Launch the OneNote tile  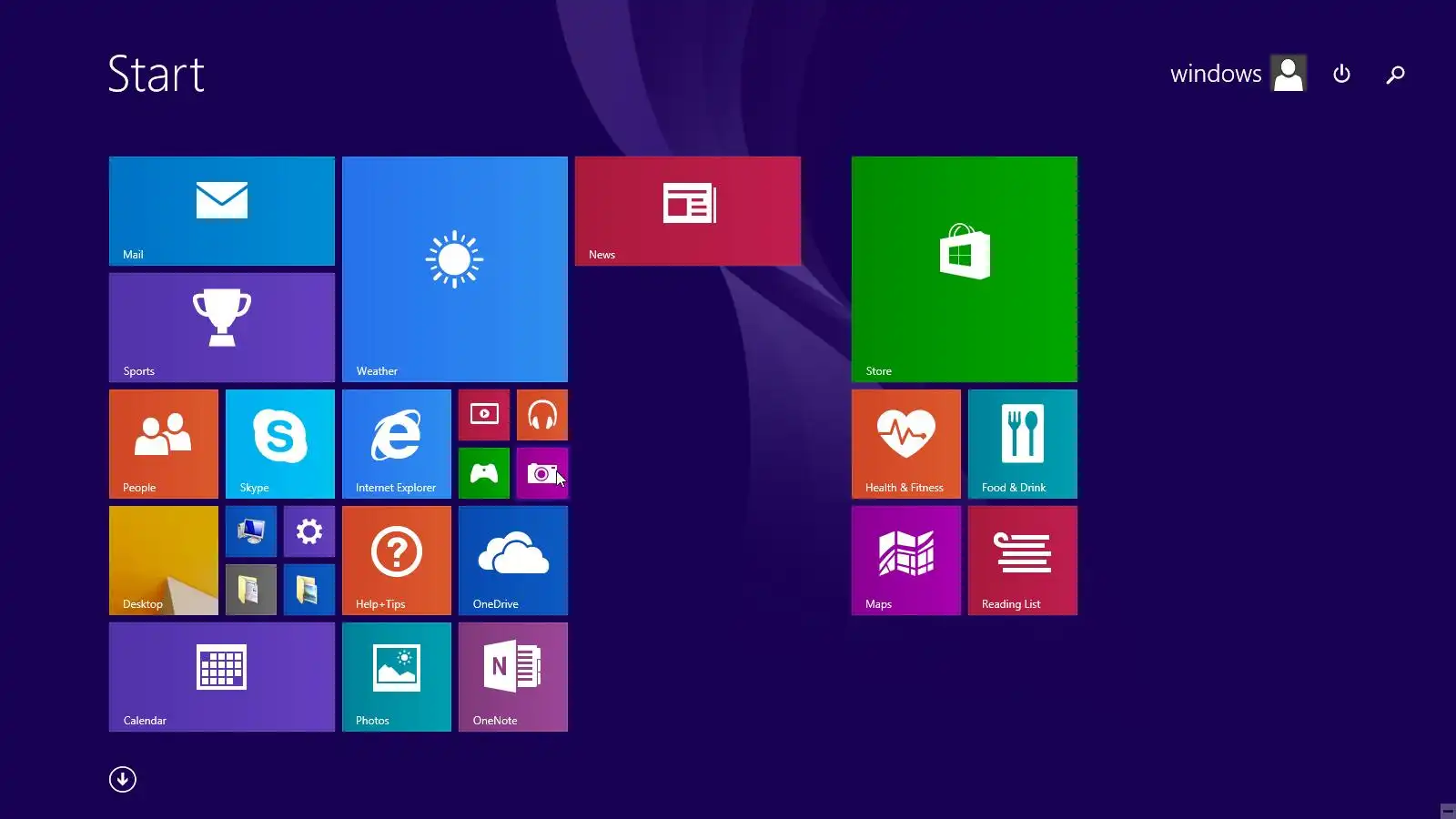point(513,677)
